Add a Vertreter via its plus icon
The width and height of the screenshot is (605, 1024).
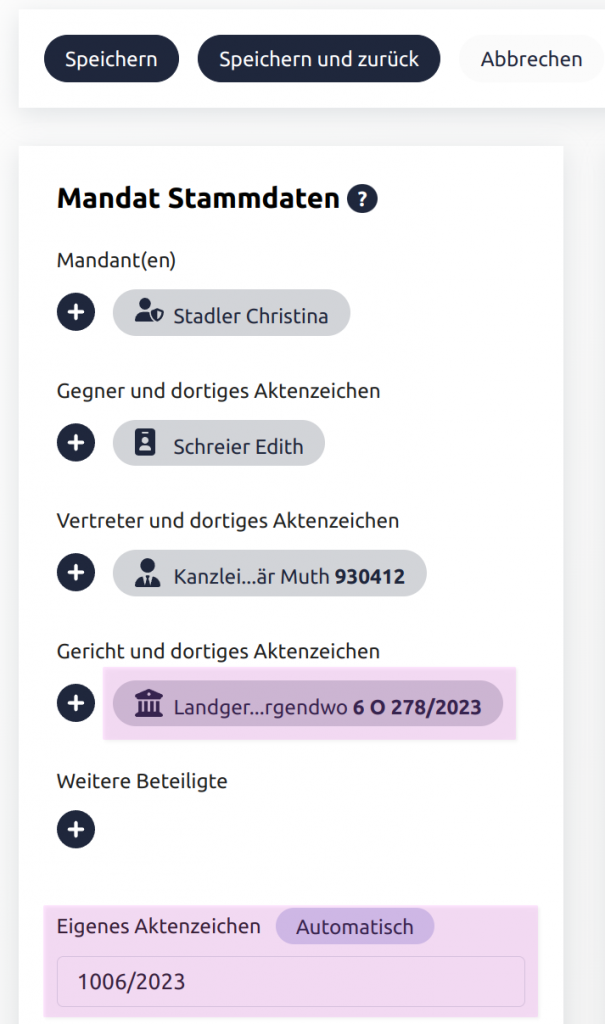coord(76,573)
